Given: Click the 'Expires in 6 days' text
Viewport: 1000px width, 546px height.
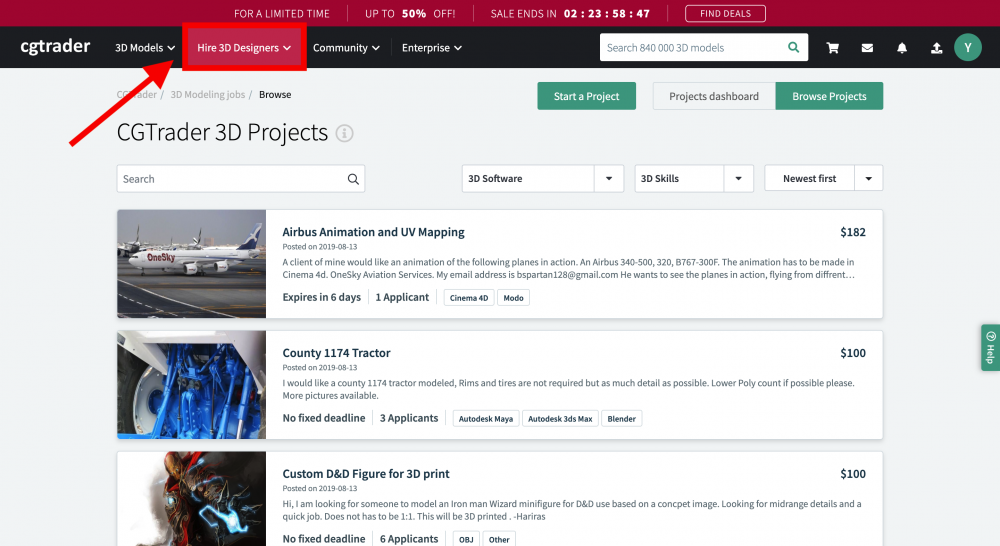Looking at the screenshot, I should coord(321,297).
